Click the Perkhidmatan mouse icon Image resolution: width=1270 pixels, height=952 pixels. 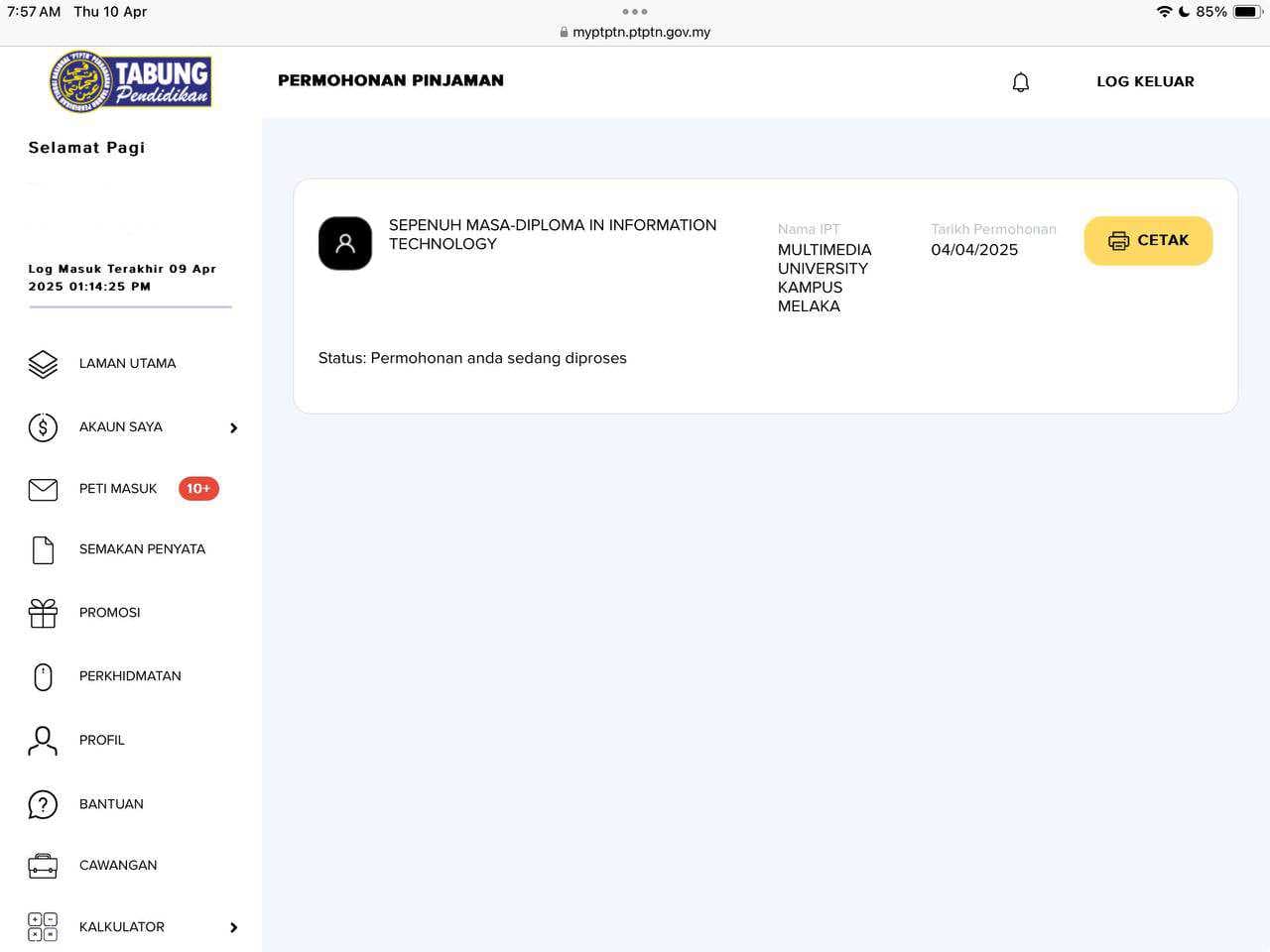[43, 677]
